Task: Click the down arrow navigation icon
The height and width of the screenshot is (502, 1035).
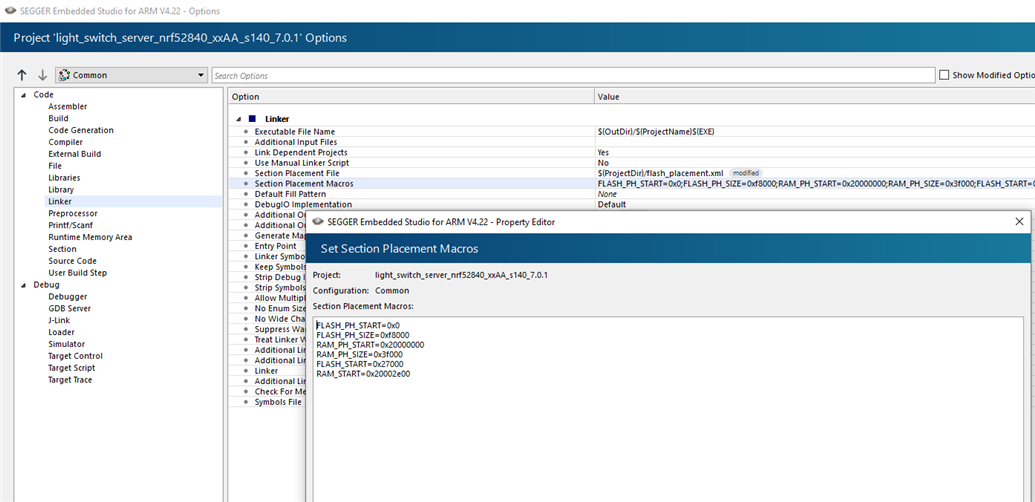Action: 42,75
